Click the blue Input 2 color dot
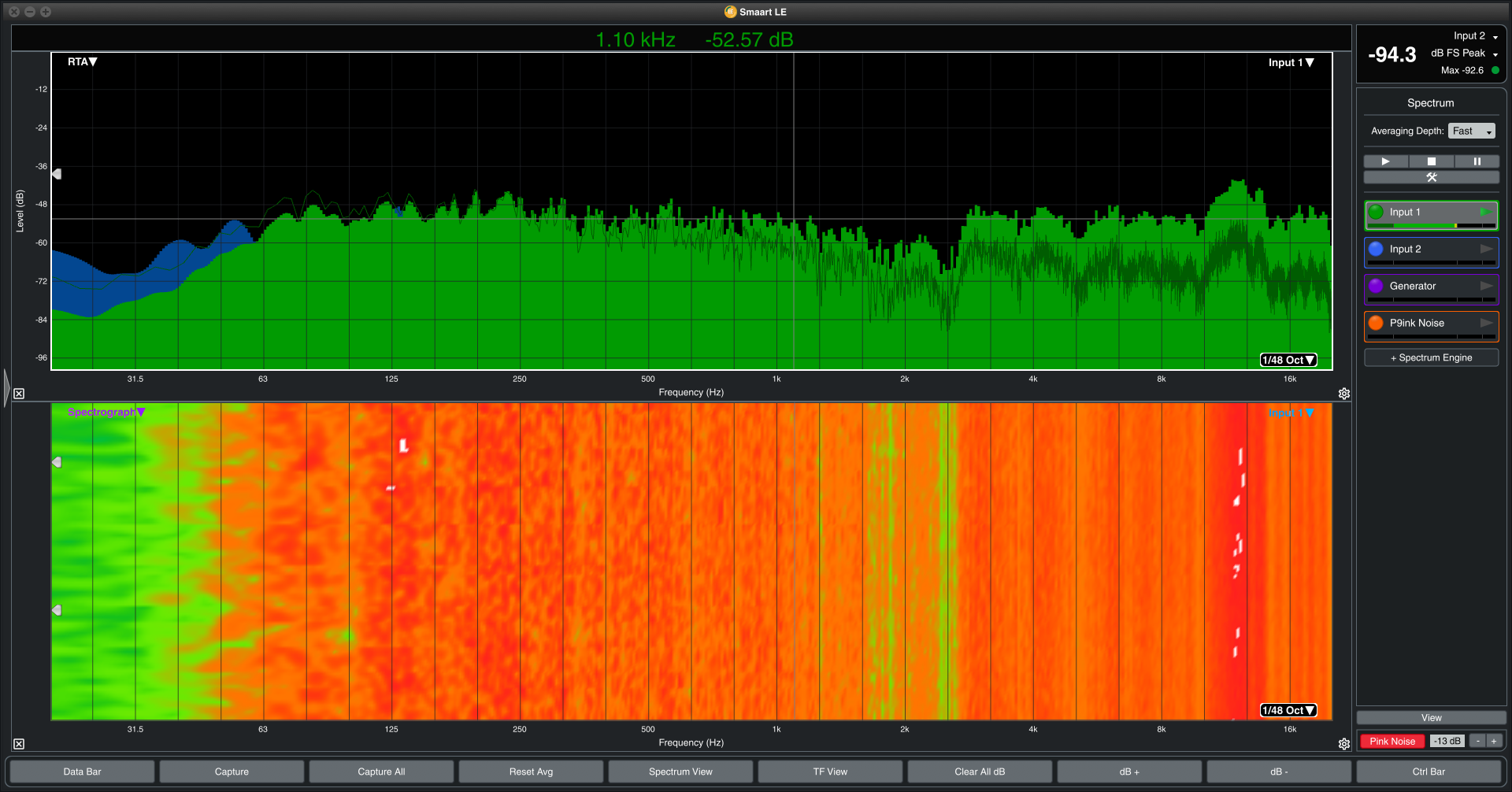The image size is (1512, 792). (1376, 249)
